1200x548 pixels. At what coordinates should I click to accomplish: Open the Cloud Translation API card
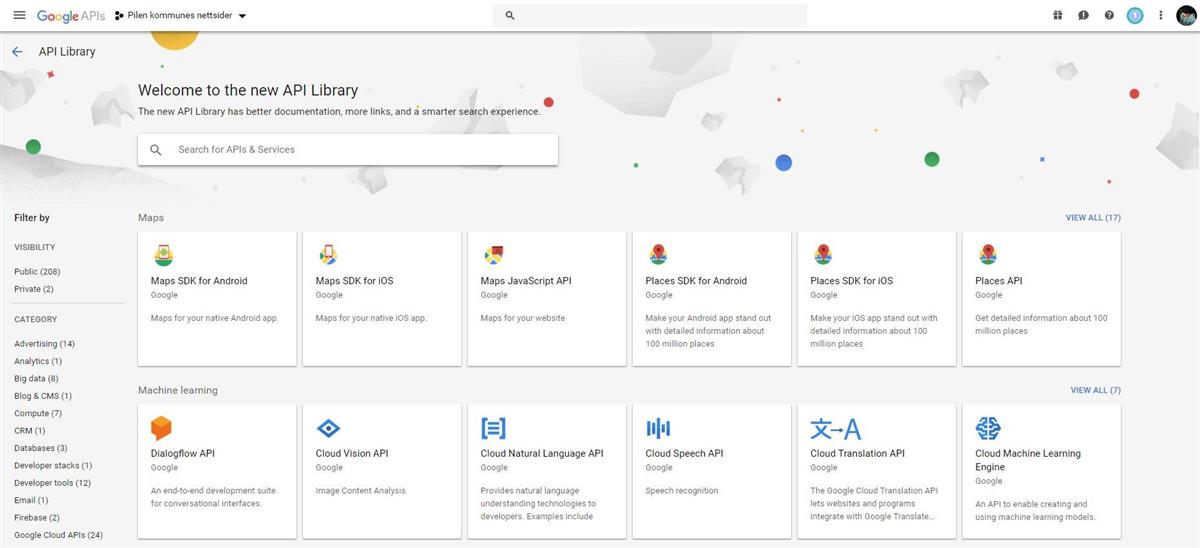click(x=876, y=471)
